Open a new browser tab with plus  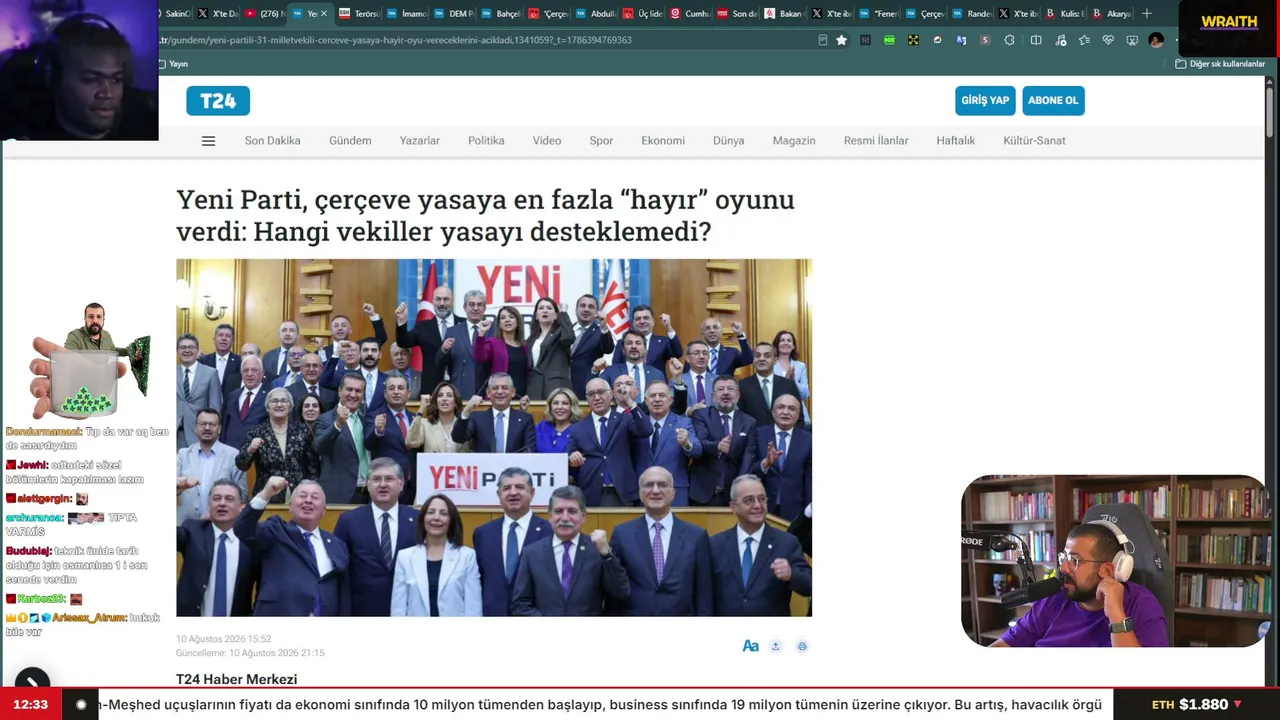pos(1147,14)
